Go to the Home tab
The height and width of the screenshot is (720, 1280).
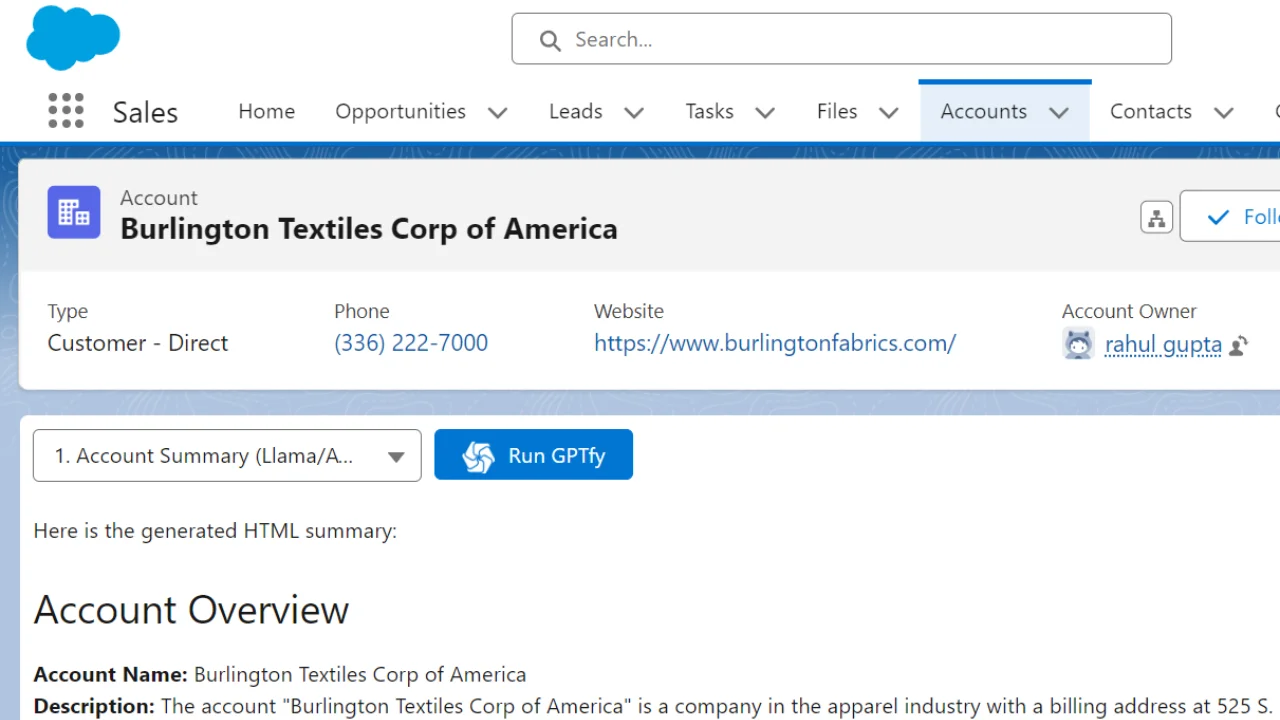point(266,111)
